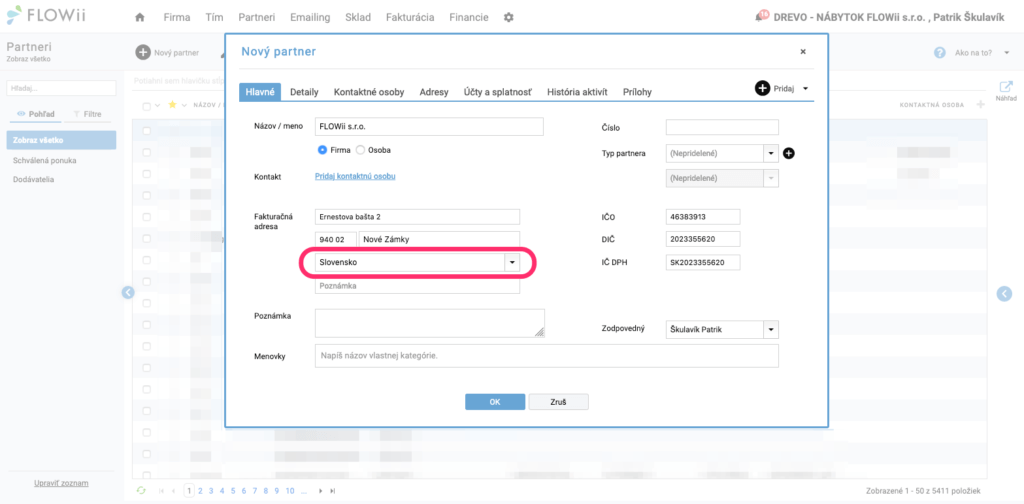
Task: Switch to the Adresy tab
Action: 434,92
